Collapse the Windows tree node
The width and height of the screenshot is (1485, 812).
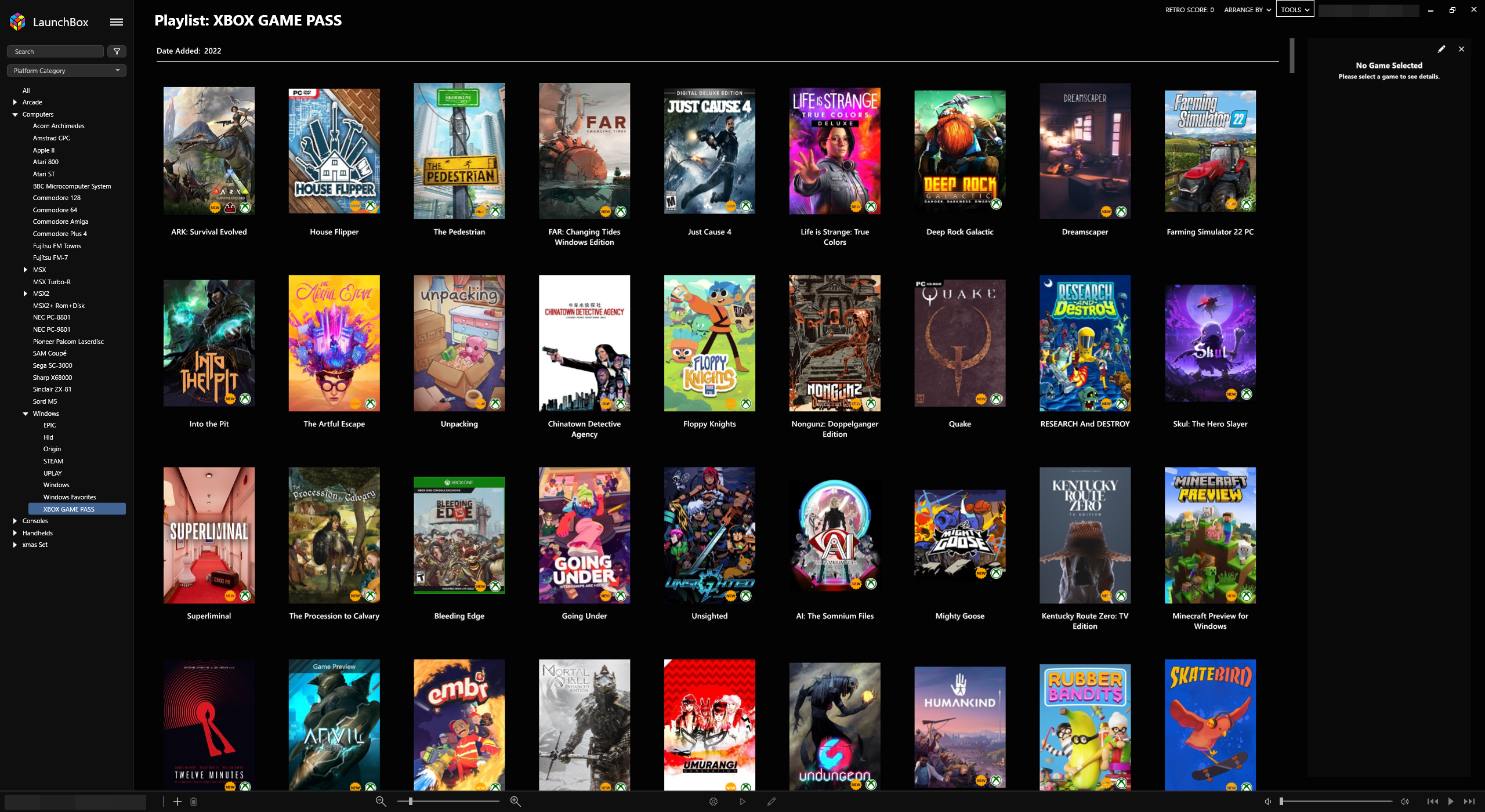pyautogui.click(x=26, y=414)
